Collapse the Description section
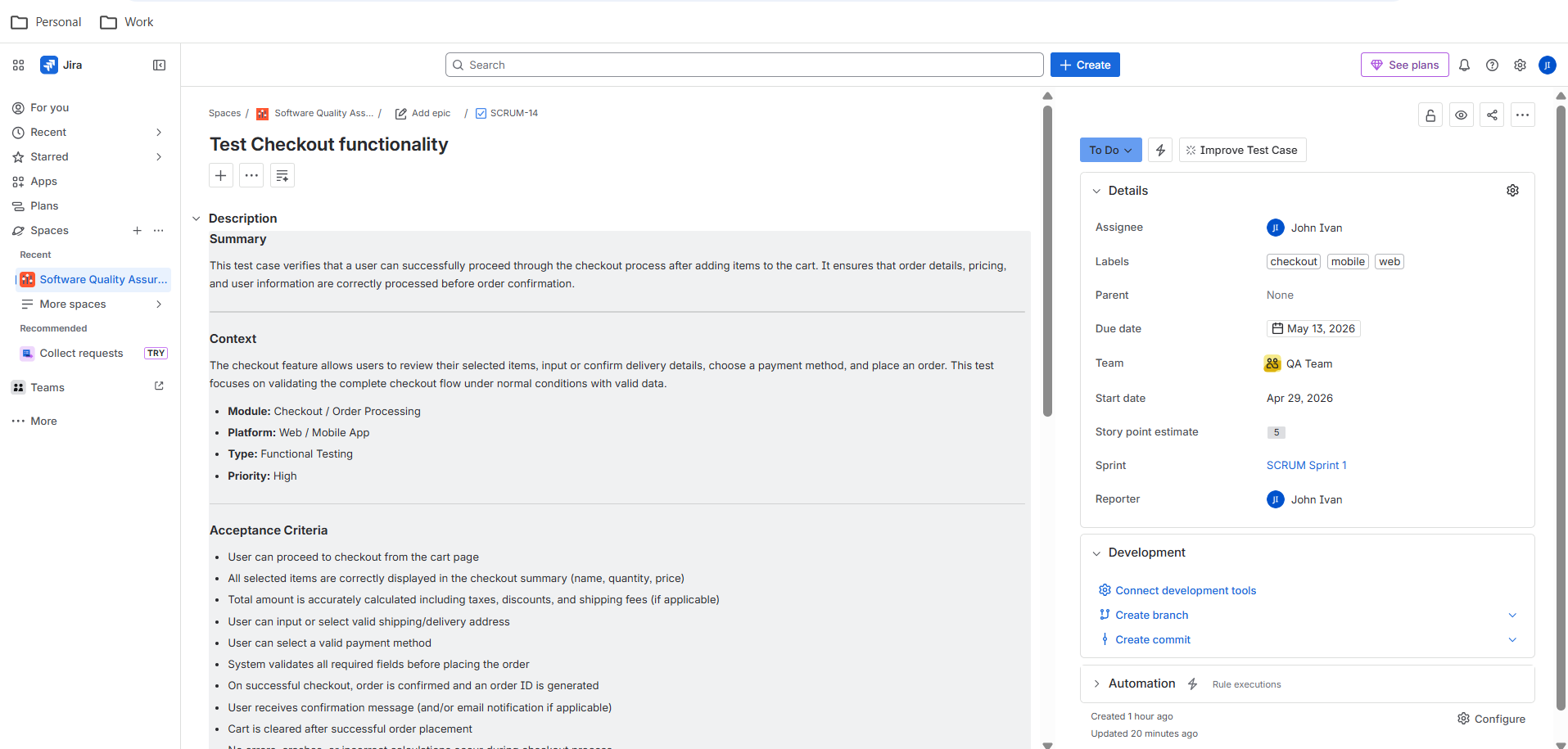The image size is (1568, 749). 197,219
